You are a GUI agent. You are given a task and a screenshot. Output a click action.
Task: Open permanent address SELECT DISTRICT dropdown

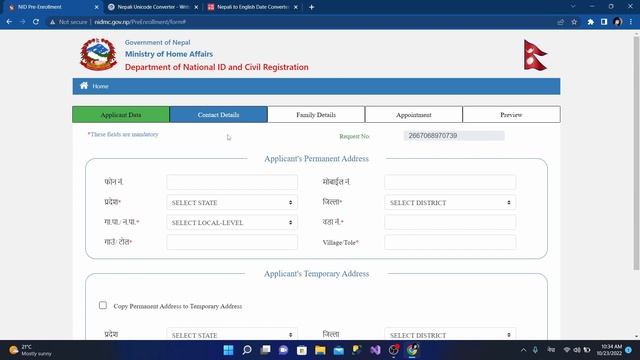click(x=450, y=202)
